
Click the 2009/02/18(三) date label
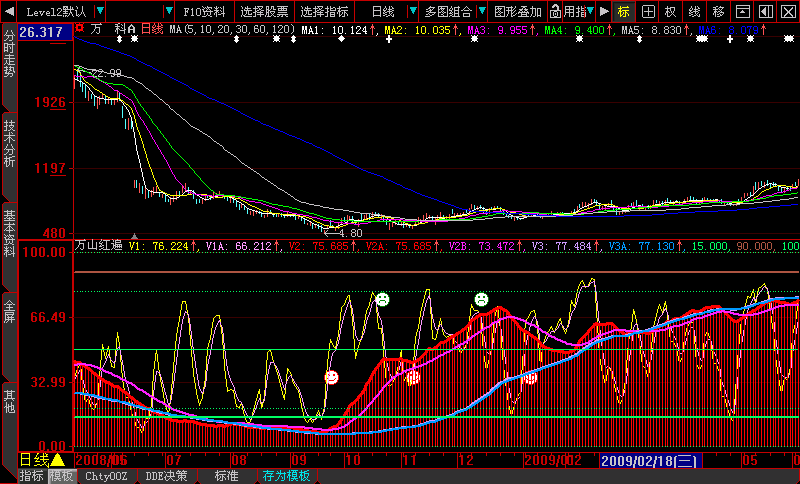pyautogui.click(x=651, y=461)
